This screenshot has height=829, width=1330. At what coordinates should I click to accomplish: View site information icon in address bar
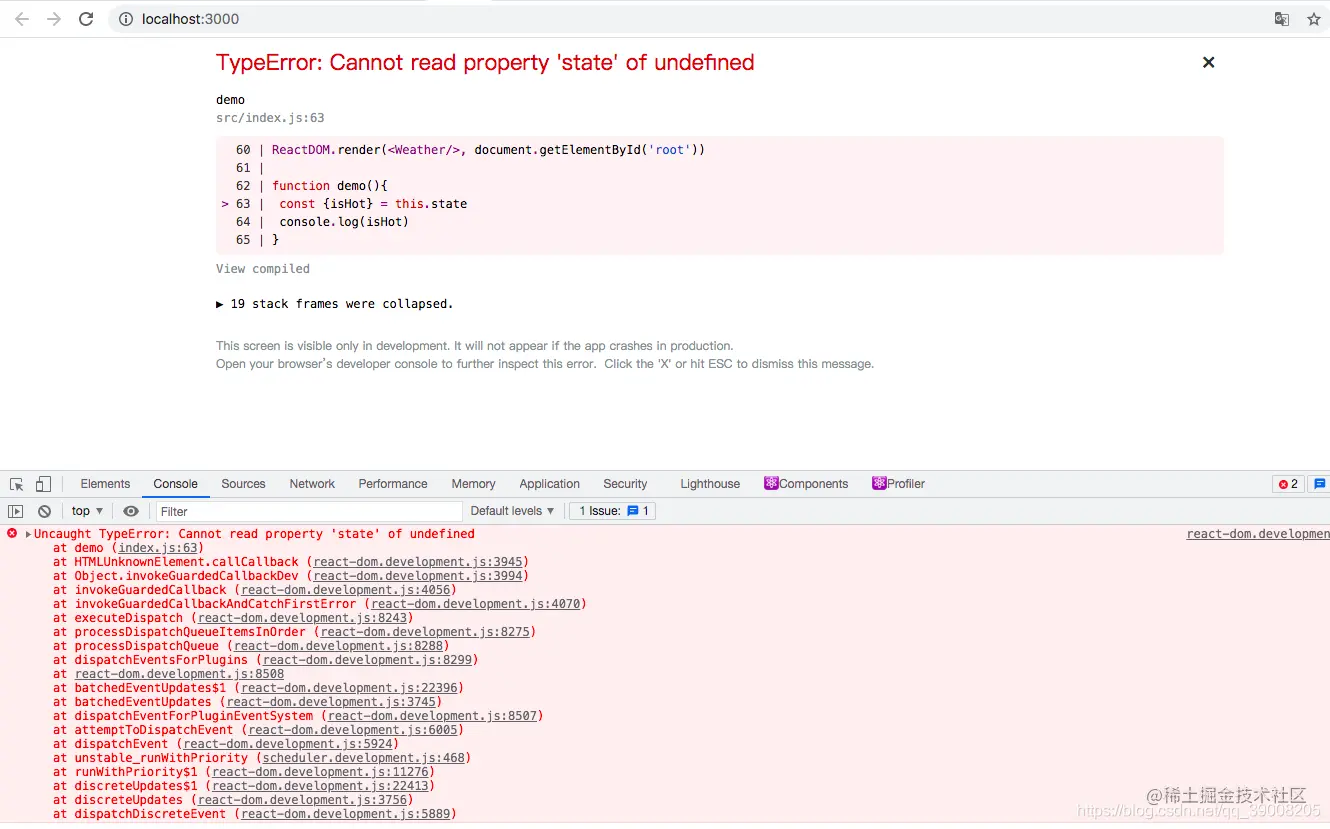126,19
